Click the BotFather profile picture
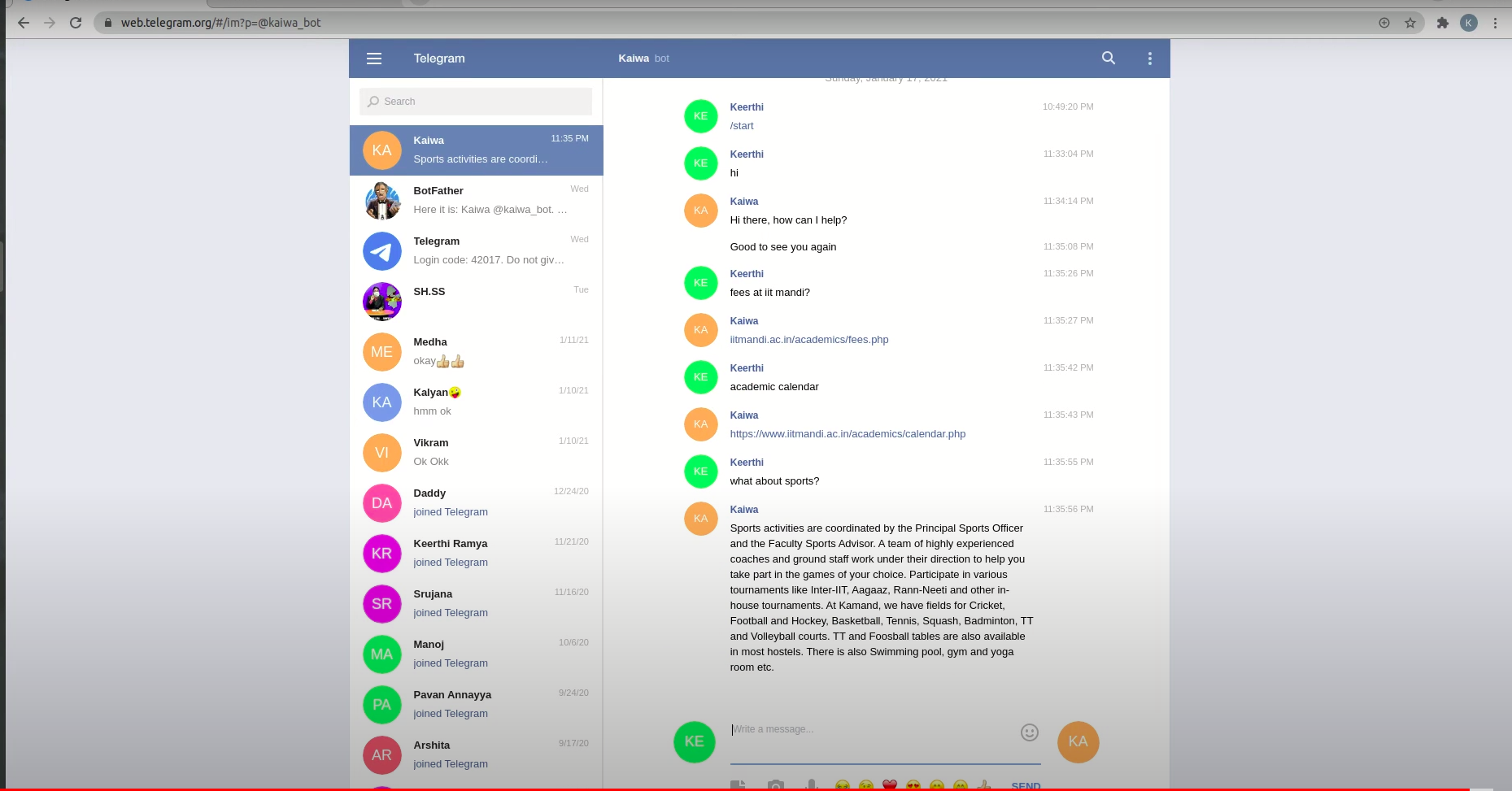1512x791 pixels. [381, 201]
